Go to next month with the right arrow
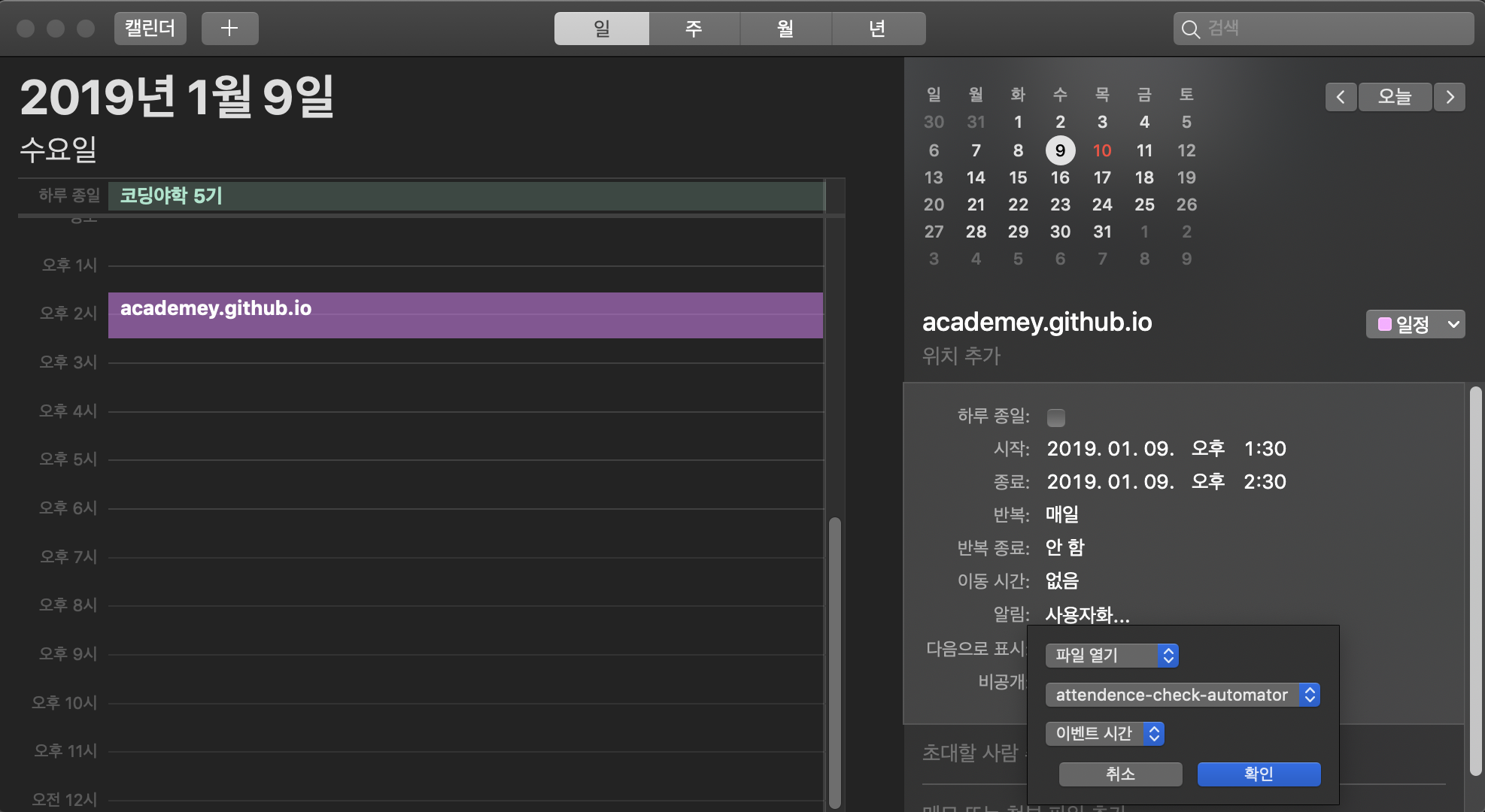This screenshot has width=1485, height=812. click(x=1450, y=97)
